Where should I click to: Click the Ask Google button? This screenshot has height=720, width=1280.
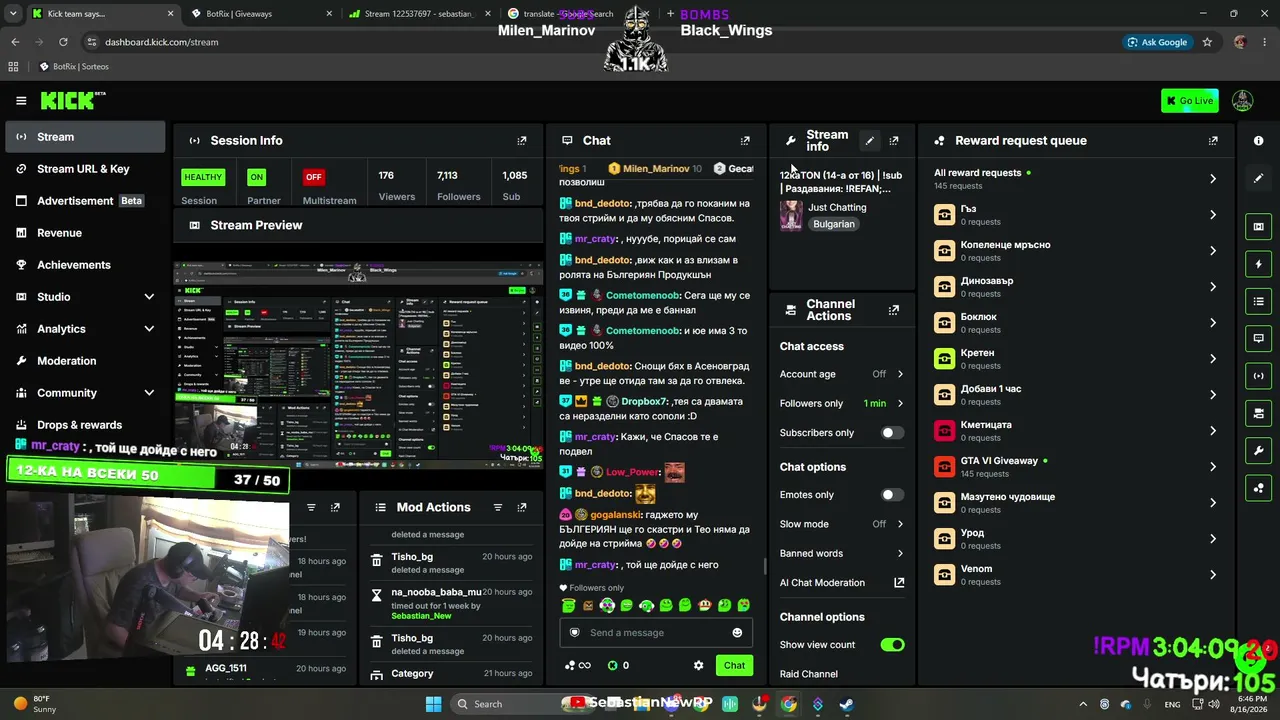(x=1158, y=42)
